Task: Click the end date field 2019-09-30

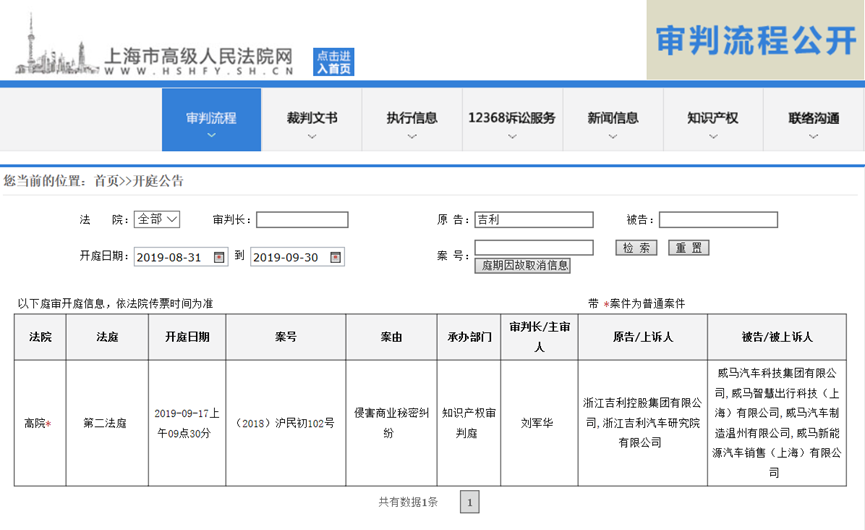Action: (x=297, y=257)
